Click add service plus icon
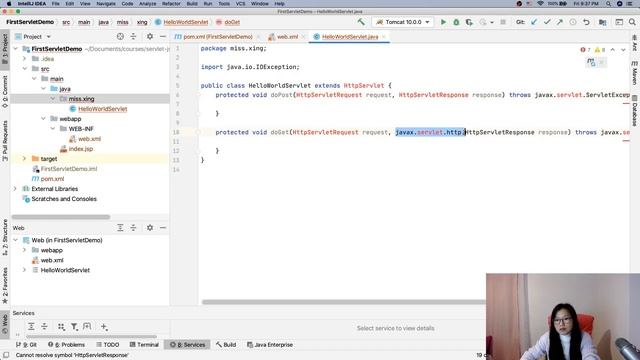The image size is (640, 360). pos(104,327)
